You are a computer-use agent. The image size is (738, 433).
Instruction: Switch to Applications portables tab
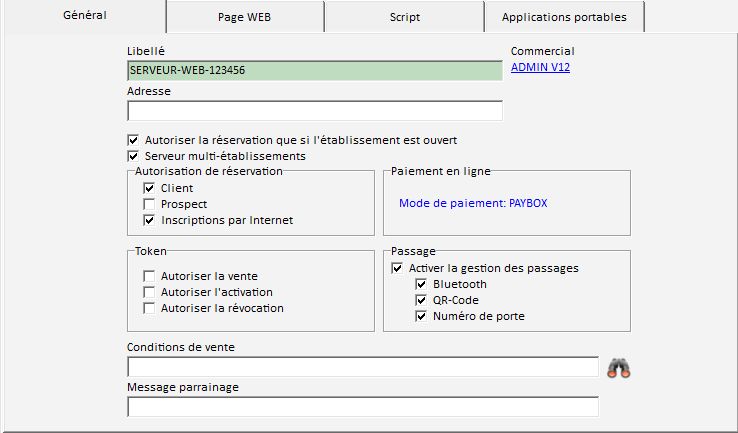point(564,17)
